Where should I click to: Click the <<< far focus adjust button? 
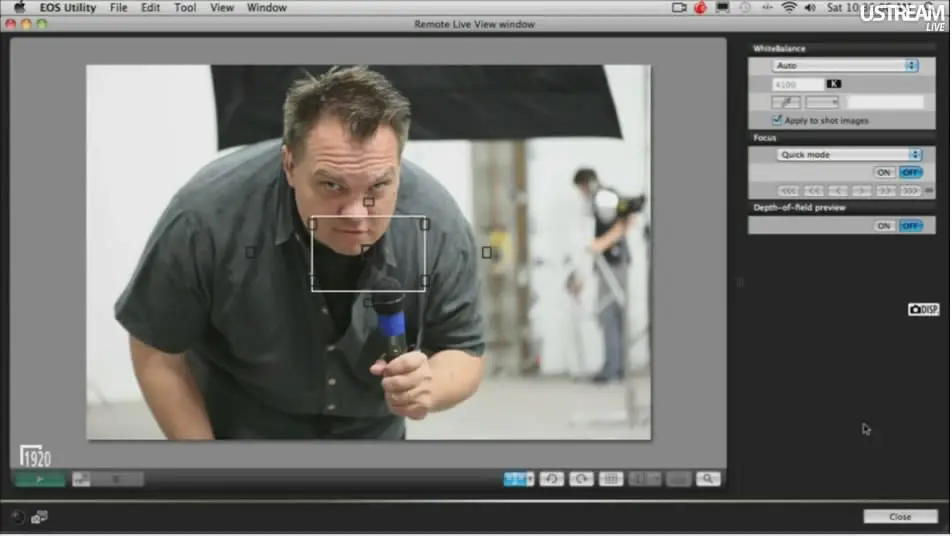(x=788, y=191)
